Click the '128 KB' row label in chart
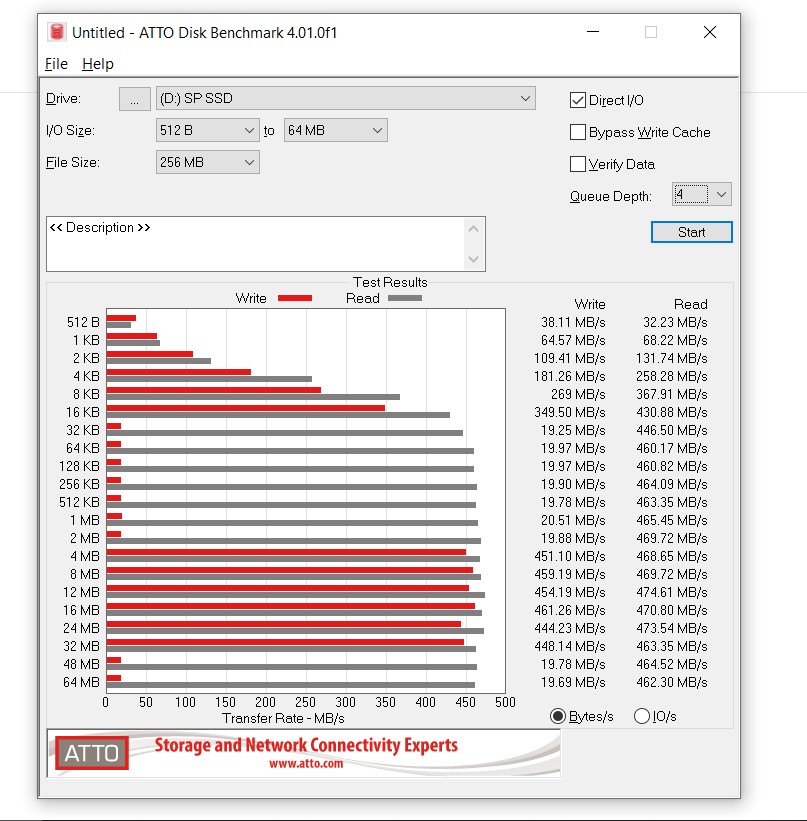Viewport: 807px width, 821px height. 80,466
